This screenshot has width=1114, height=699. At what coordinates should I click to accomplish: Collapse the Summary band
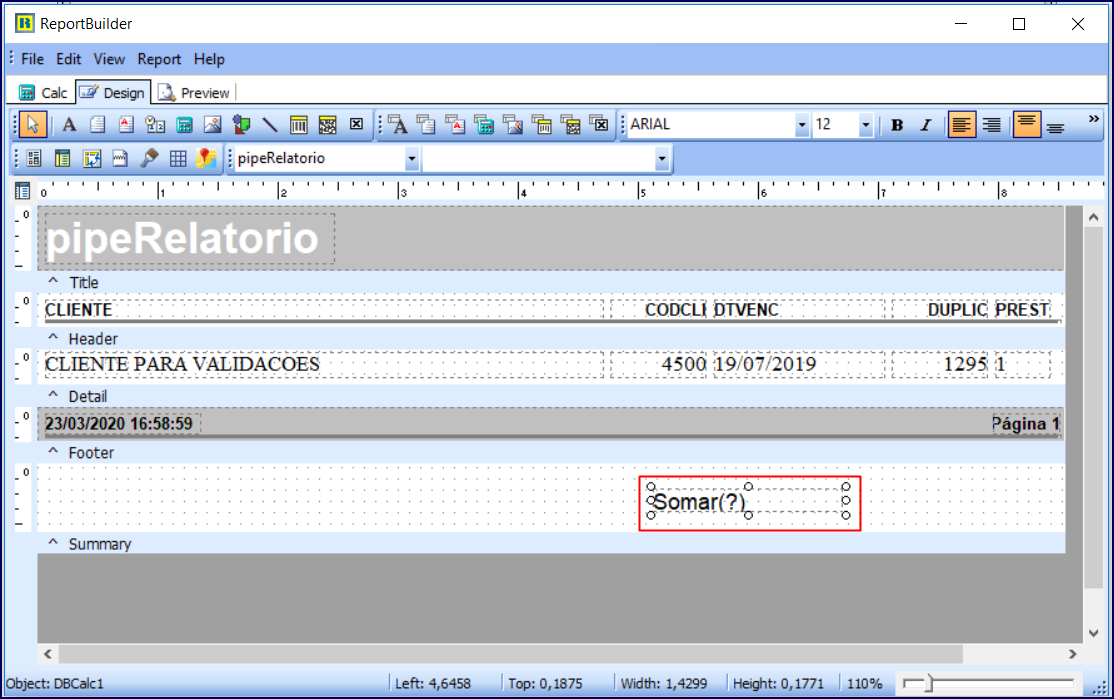tap(53, 543)
